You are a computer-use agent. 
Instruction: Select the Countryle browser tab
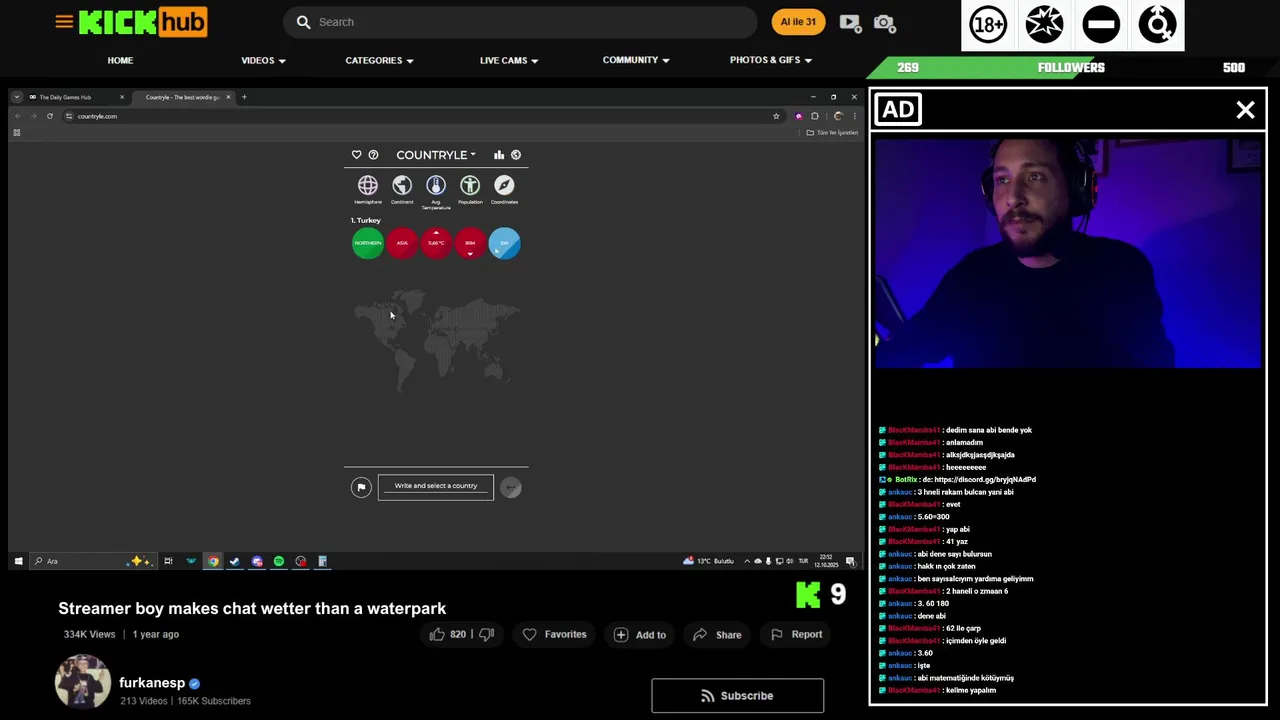[x=183, y=97]
